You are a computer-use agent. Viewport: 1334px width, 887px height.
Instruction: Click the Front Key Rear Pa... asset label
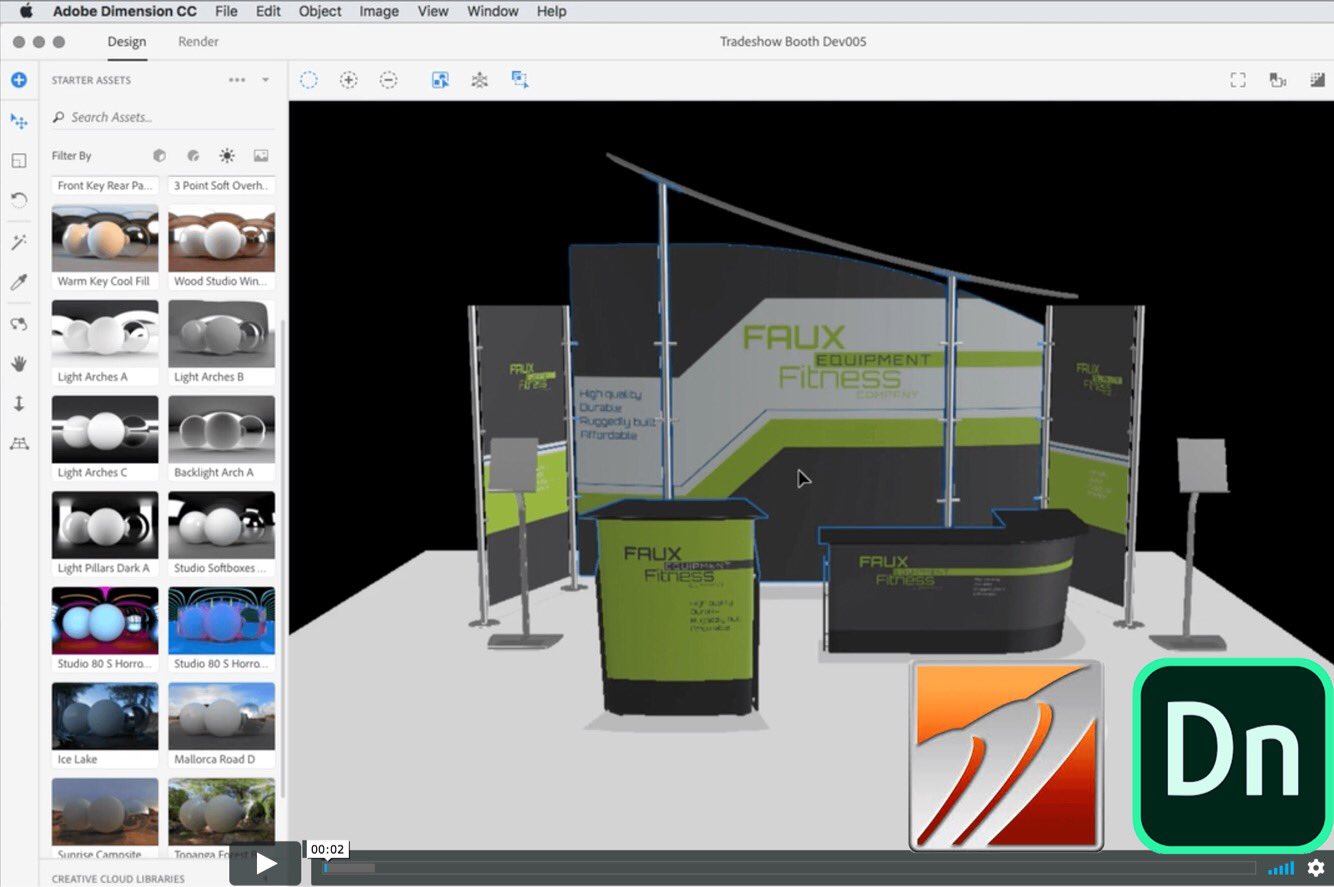tap(105, 185)
